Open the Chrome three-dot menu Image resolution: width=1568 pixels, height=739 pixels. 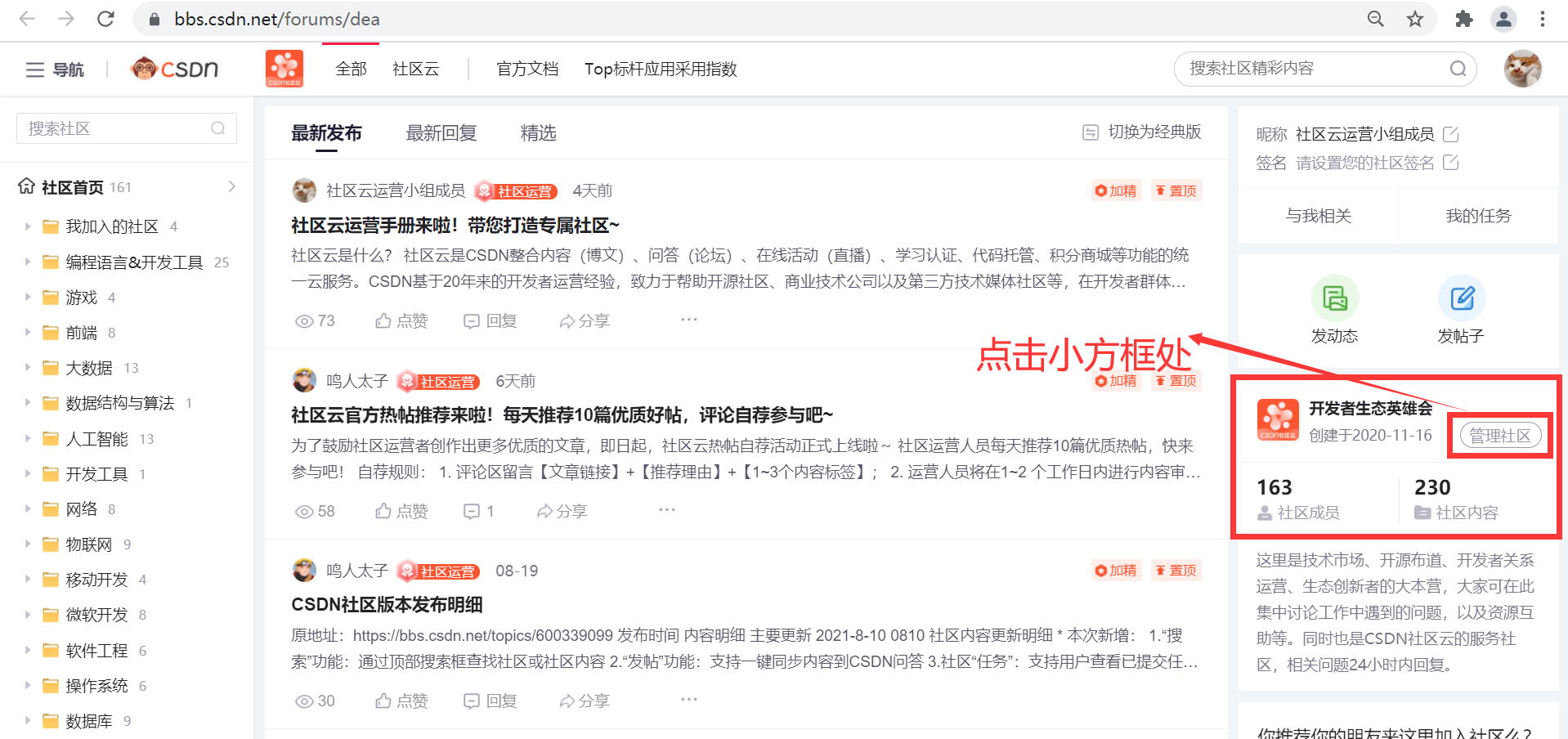click(1543, 19)
